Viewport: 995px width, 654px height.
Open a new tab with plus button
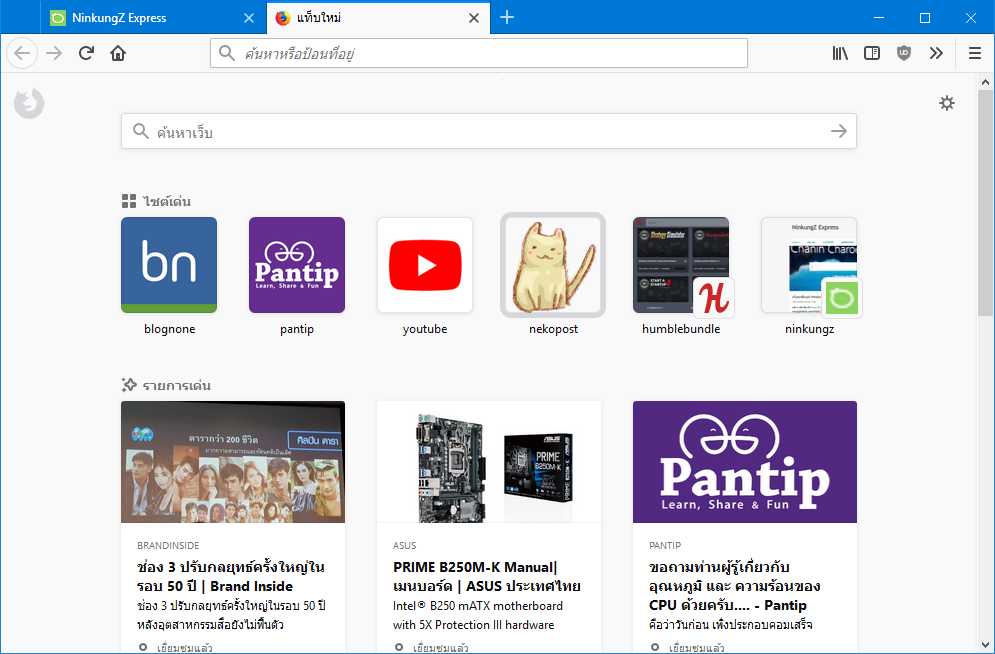(x=506, y=18)
